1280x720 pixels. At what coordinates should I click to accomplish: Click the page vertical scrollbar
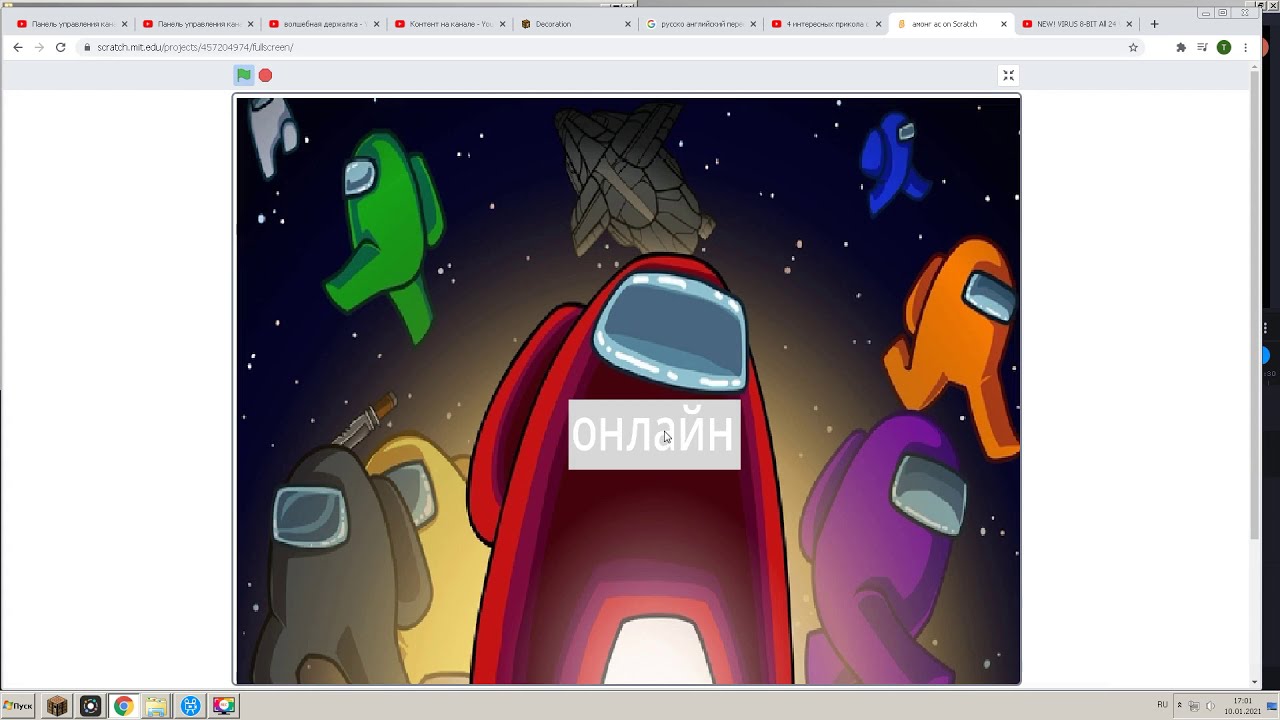tap(1256, 305)
